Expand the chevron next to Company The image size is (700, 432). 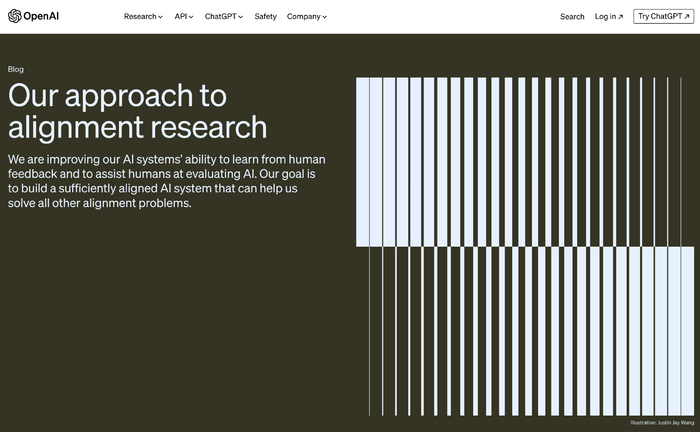tap(325, 17)
